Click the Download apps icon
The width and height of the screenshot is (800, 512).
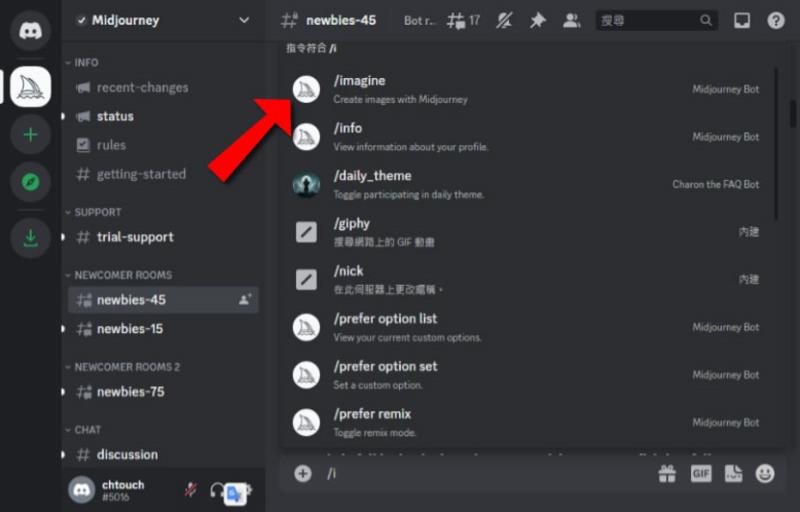(x=30, y=238)
